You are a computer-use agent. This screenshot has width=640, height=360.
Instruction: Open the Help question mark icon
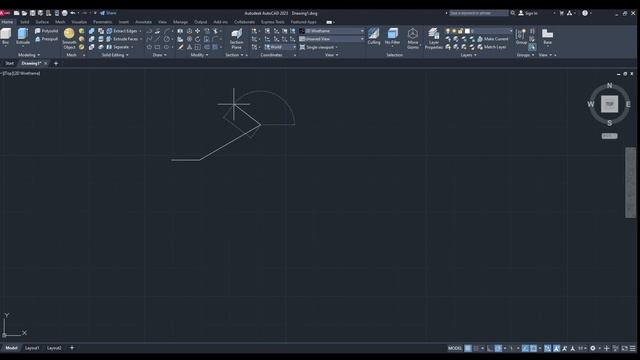(x=585, y=13)
